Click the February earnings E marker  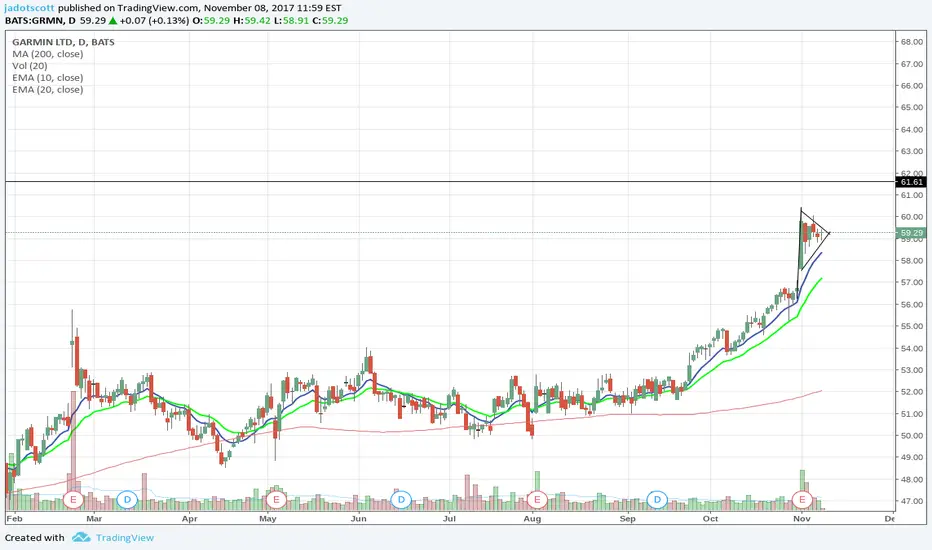[72, 498]
